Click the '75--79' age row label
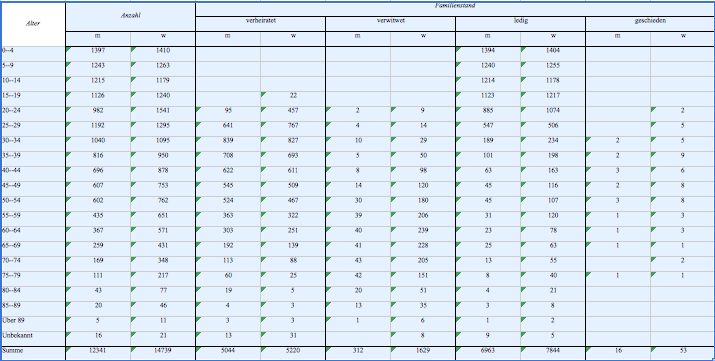 coord(33,279)
